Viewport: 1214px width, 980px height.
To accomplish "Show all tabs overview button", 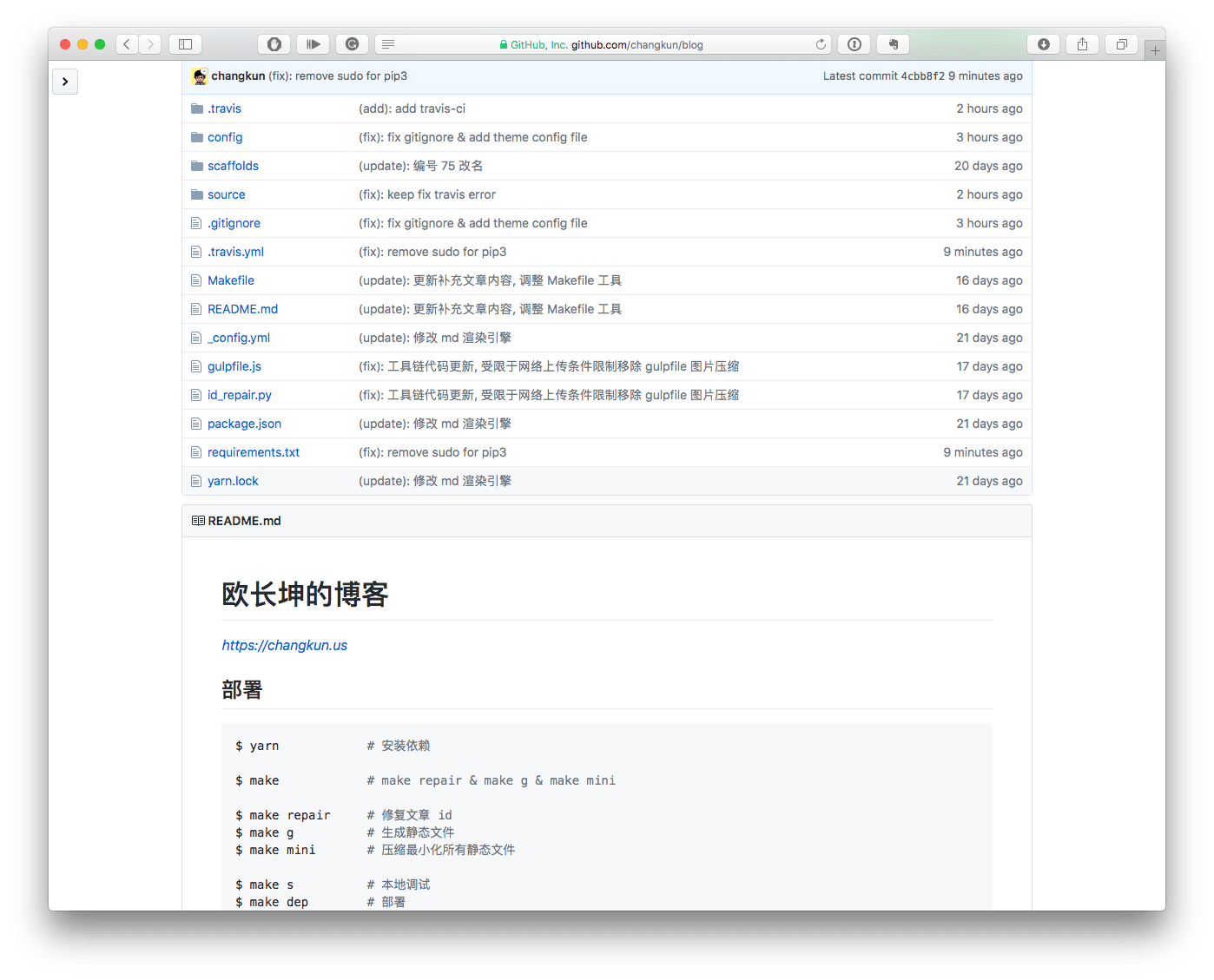I will [x=1121, y=44].
